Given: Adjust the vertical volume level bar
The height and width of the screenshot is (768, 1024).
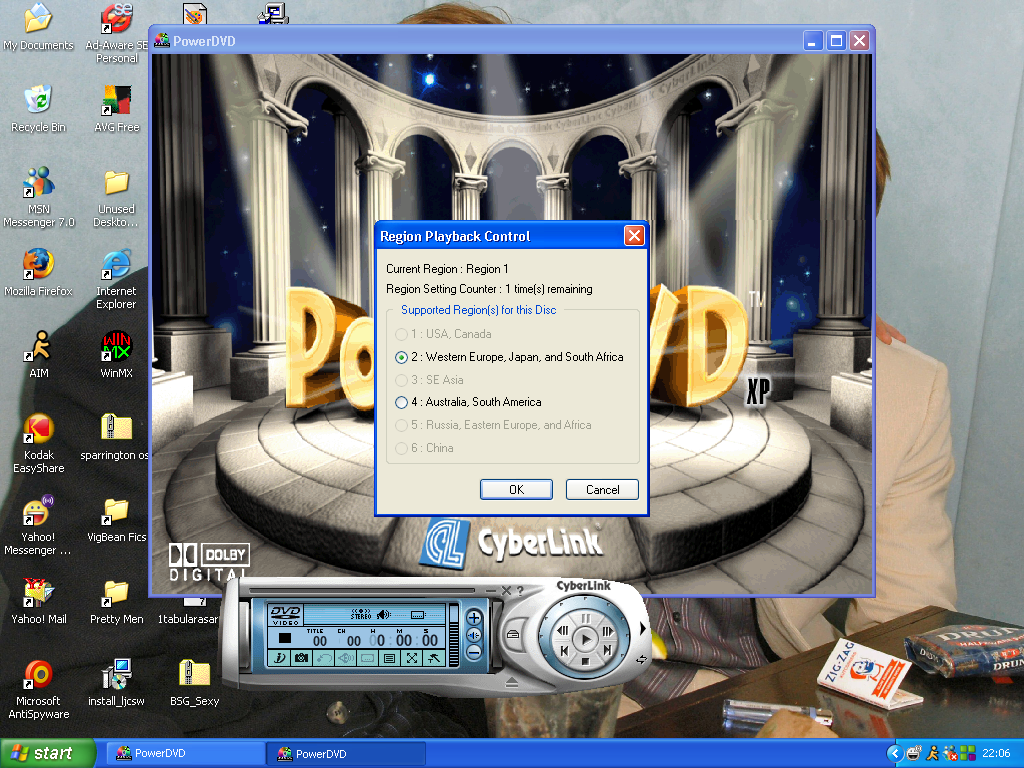Looking at the screenshot, I should pyautogui.click(x=454, y=635).
